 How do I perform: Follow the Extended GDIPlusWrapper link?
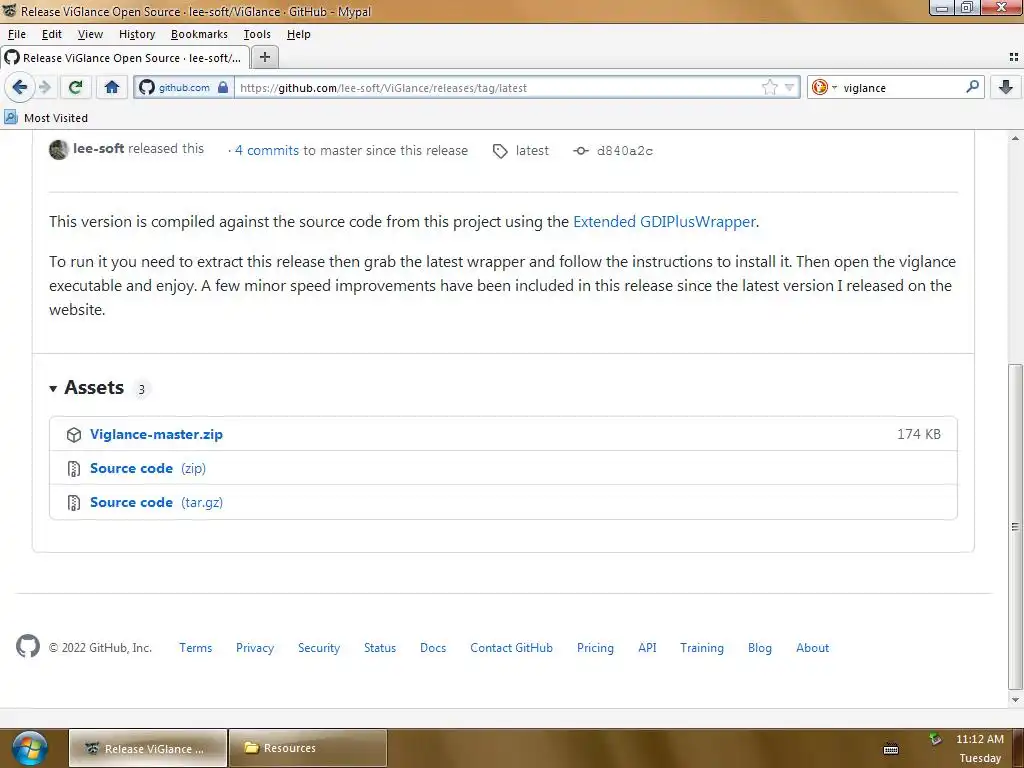tap(664, 221)
